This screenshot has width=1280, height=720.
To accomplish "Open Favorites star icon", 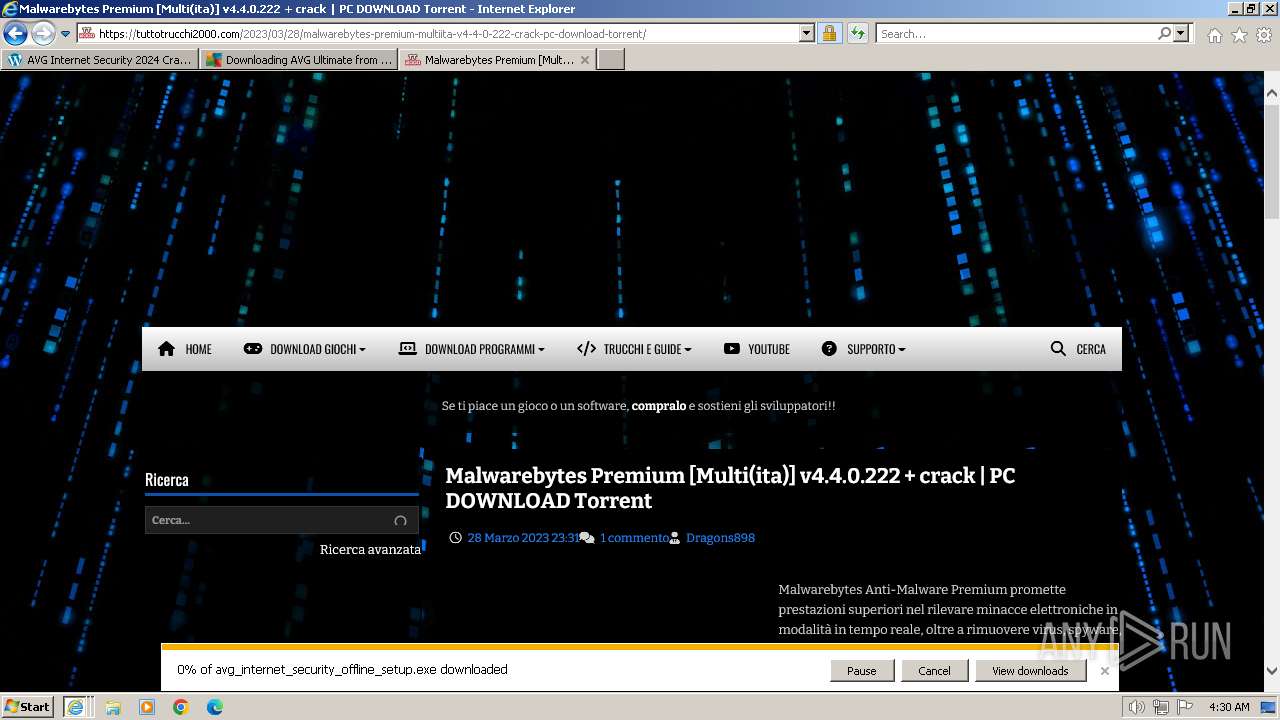I will 1239,35.
